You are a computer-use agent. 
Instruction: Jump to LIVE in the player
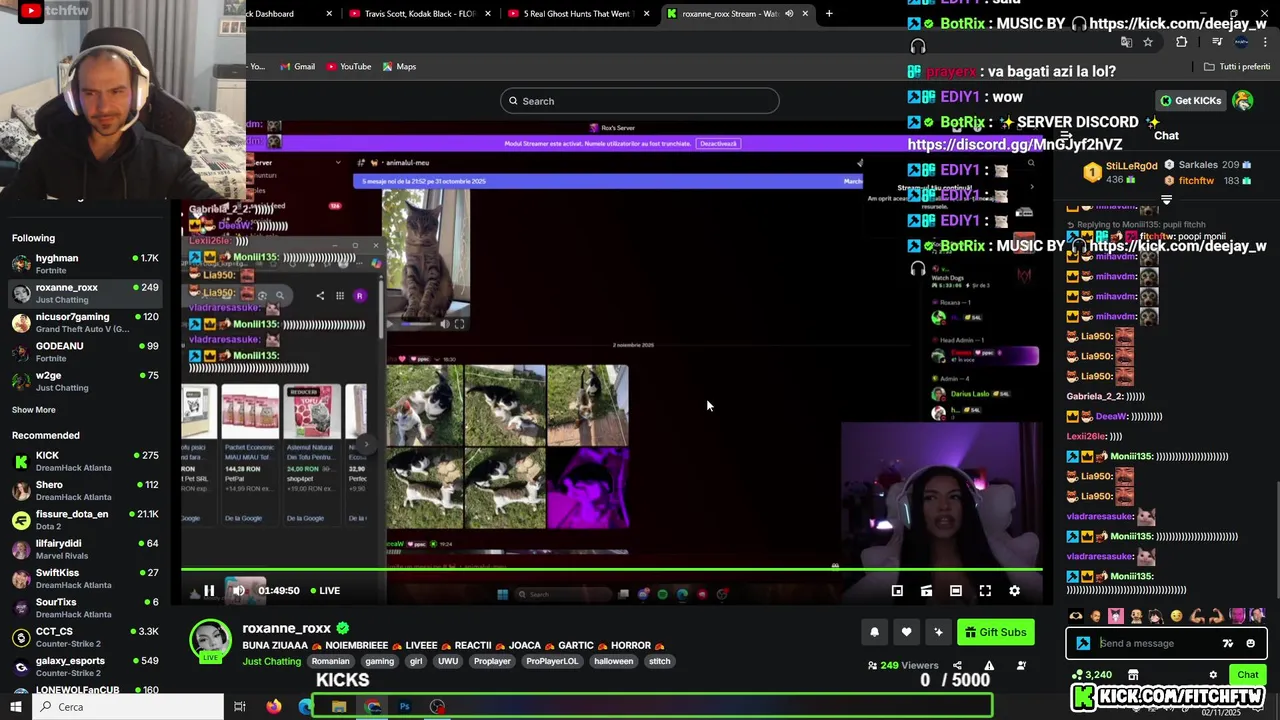click(324, 591)
